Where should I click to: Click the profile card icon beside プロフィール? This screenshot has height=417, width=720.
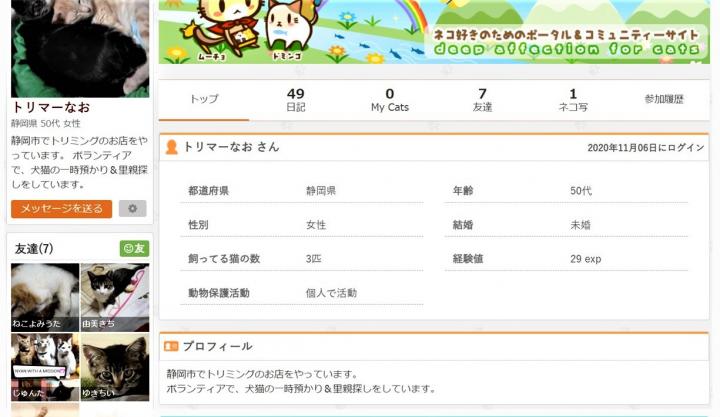click(x=171, y=346)
